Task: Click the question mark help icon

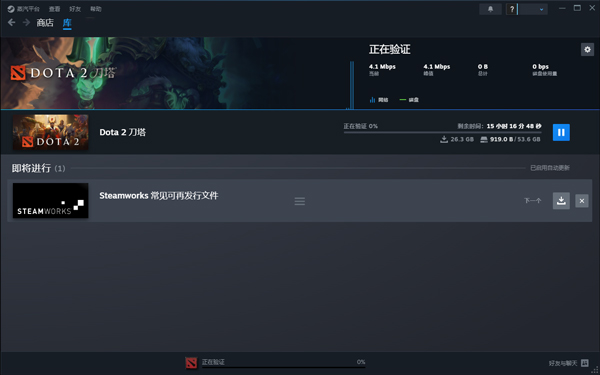Action: [512, 9]
